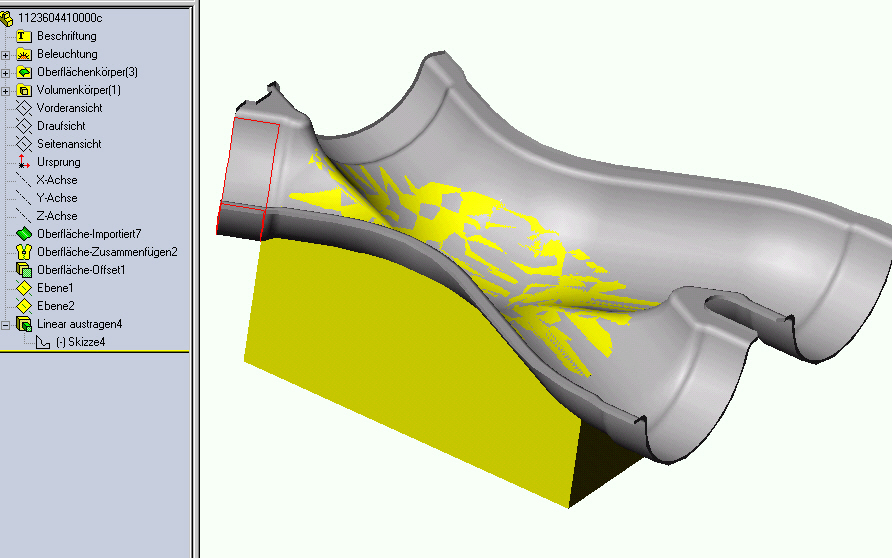Select Oberflächenkörper(3) in the tree
Screen dimensions: 892x558
[x=87, y=72]
